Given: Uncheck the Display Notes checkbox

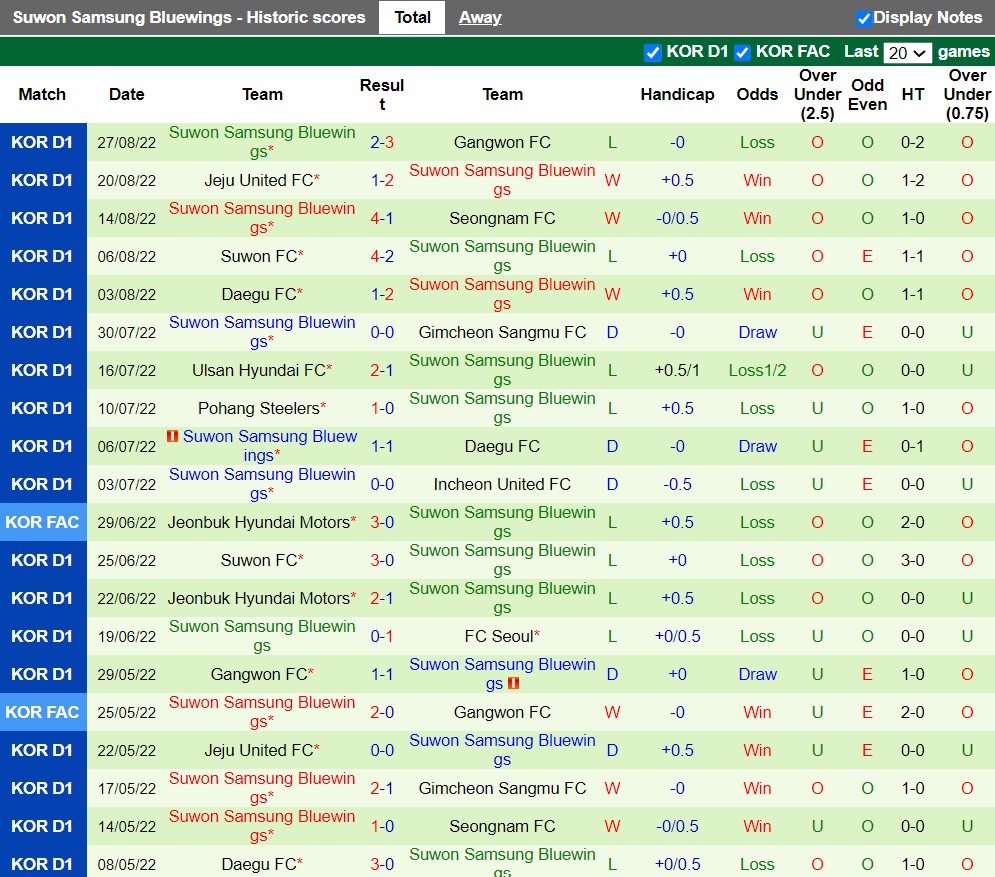Looking at the screenshot, I should click(864, 17).
